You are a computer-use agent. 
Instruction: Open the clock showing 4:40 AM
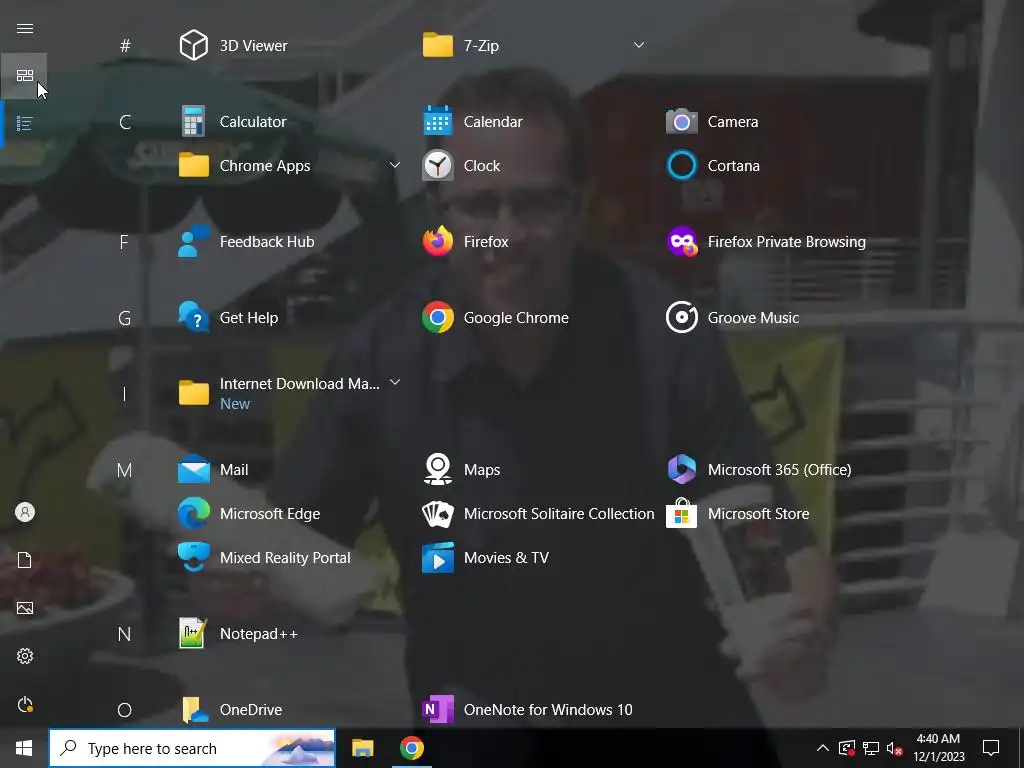pos(938,748)
